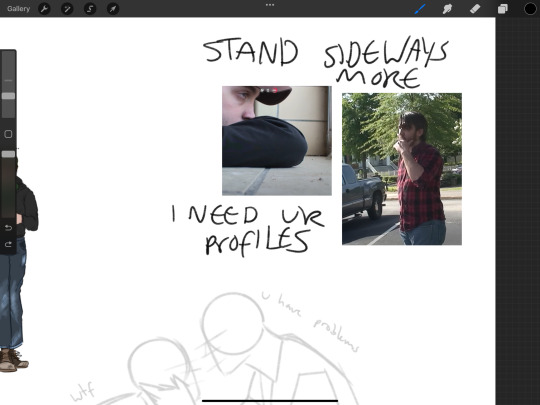This screenshot has width=540, height=405.
Task: Tap the faint 'wtf' sketch note
Action: (82, 392)
